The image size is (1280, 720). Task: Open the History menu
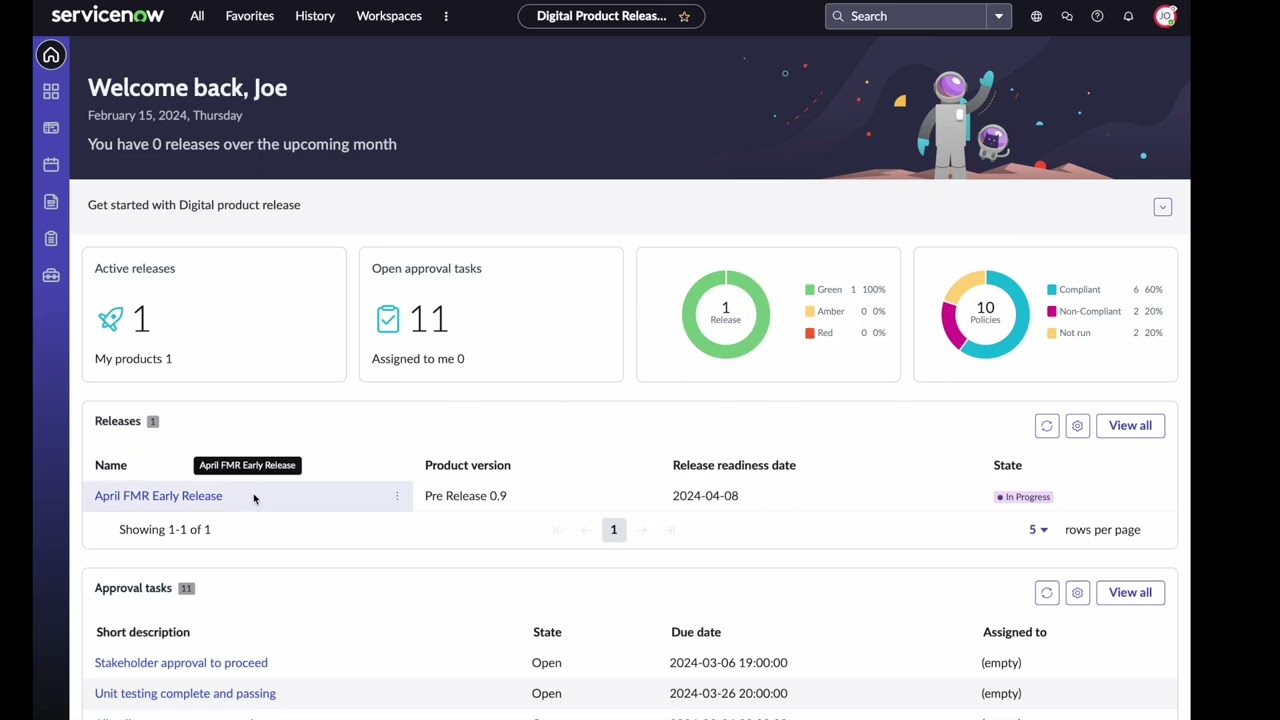point(315,16)
